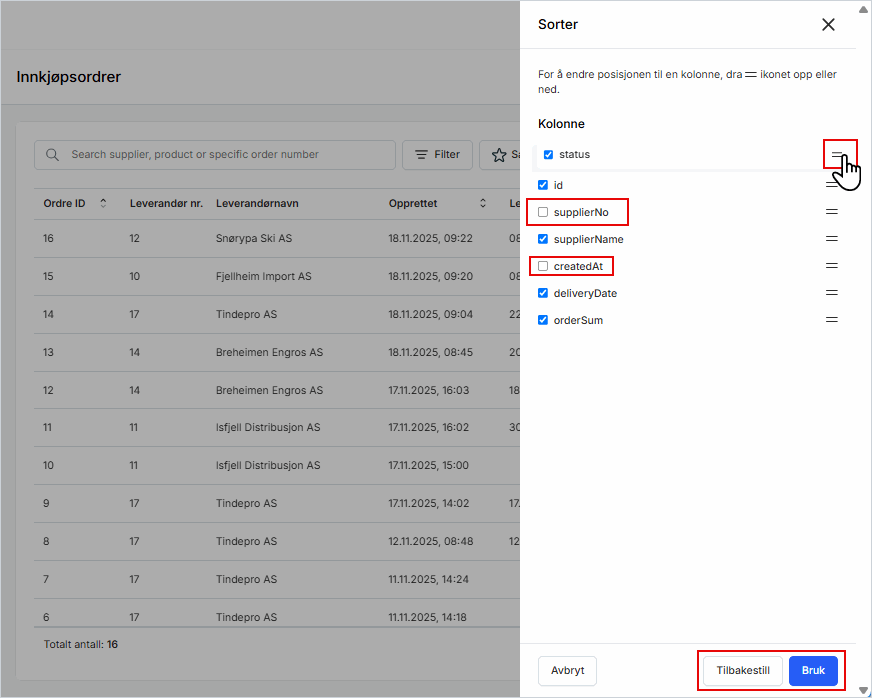This screenshot has width=872, height=698.
Task: Uncheck the status column checkbox
Action: [x=548, y=155]
